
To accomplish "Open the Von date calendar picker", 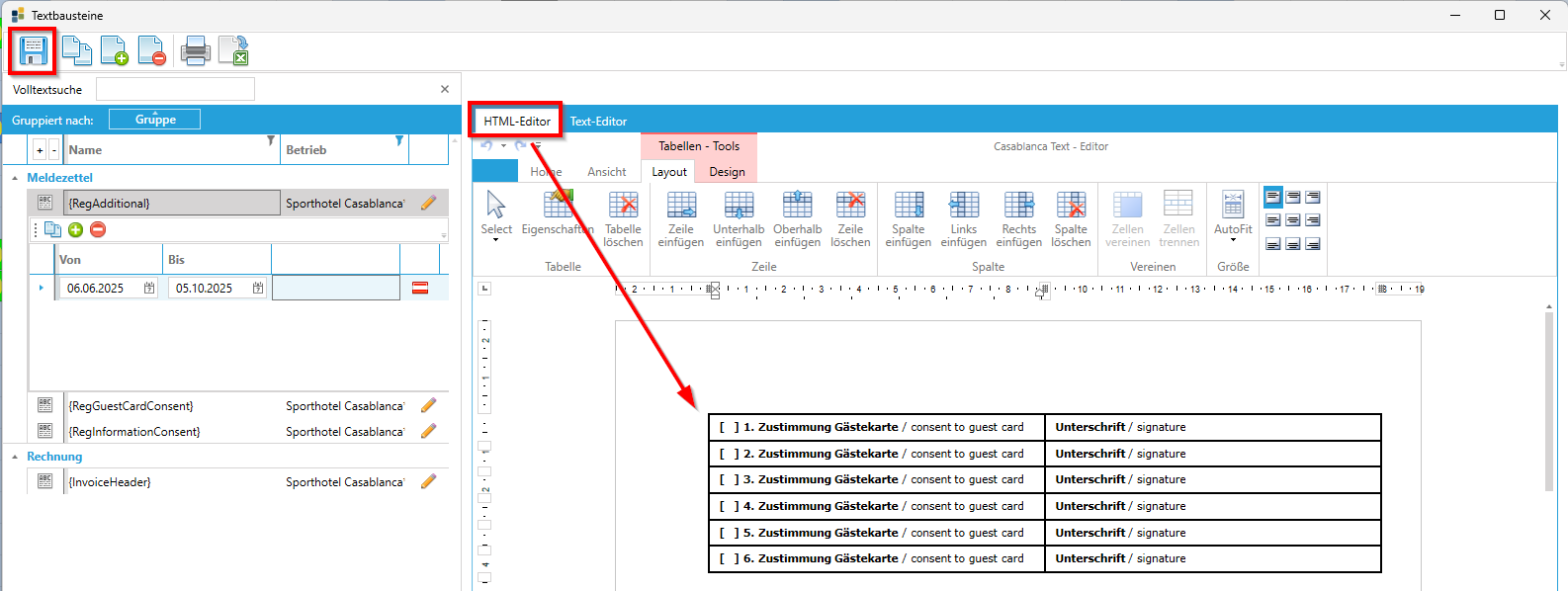I will click(x=149, y=288).
